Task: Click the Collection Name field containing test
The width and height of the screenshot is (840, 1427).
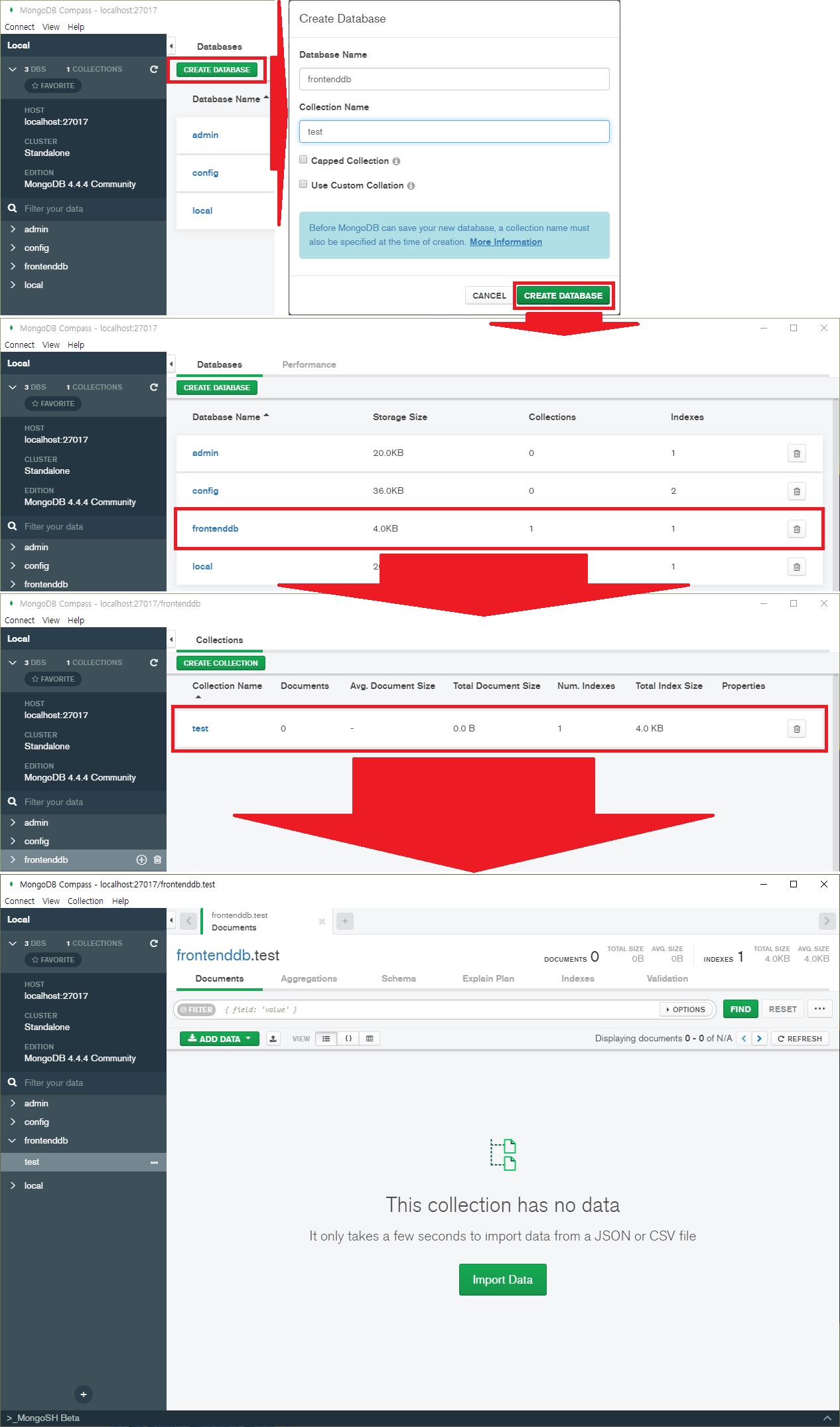Action: pos(455,131)
